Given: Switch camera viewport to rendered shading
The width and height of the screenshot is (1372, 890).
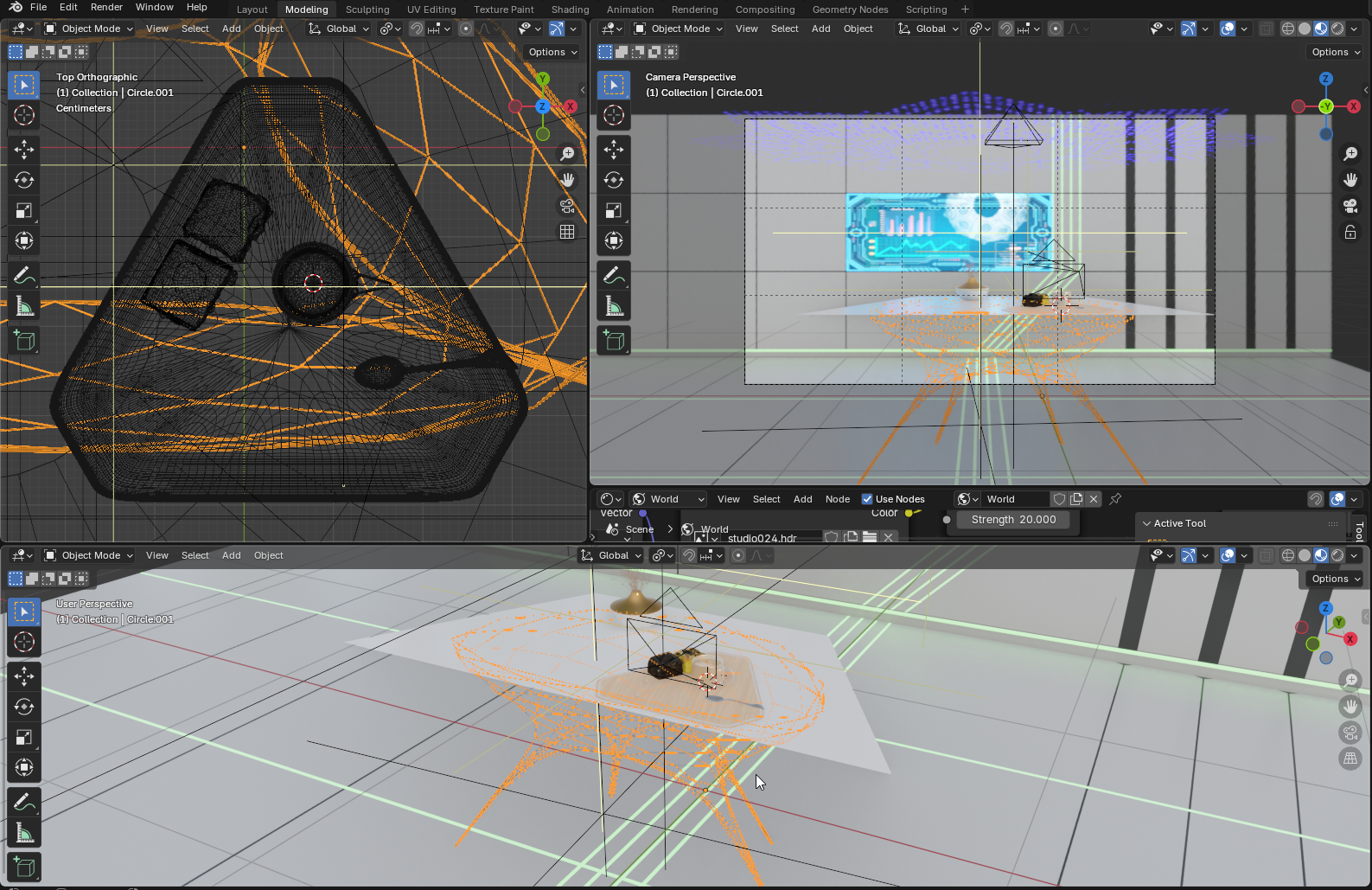Looking at the screenshot, I should point(1337,29).
